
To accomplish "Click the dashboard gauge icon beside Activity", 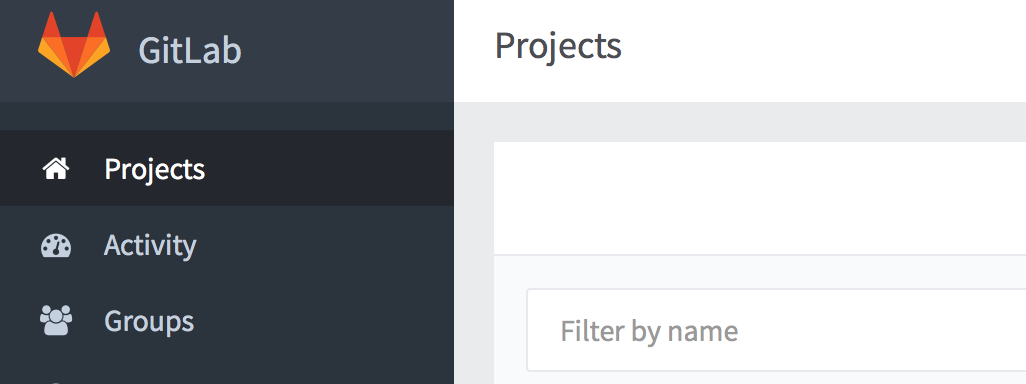I will (56, 245).
